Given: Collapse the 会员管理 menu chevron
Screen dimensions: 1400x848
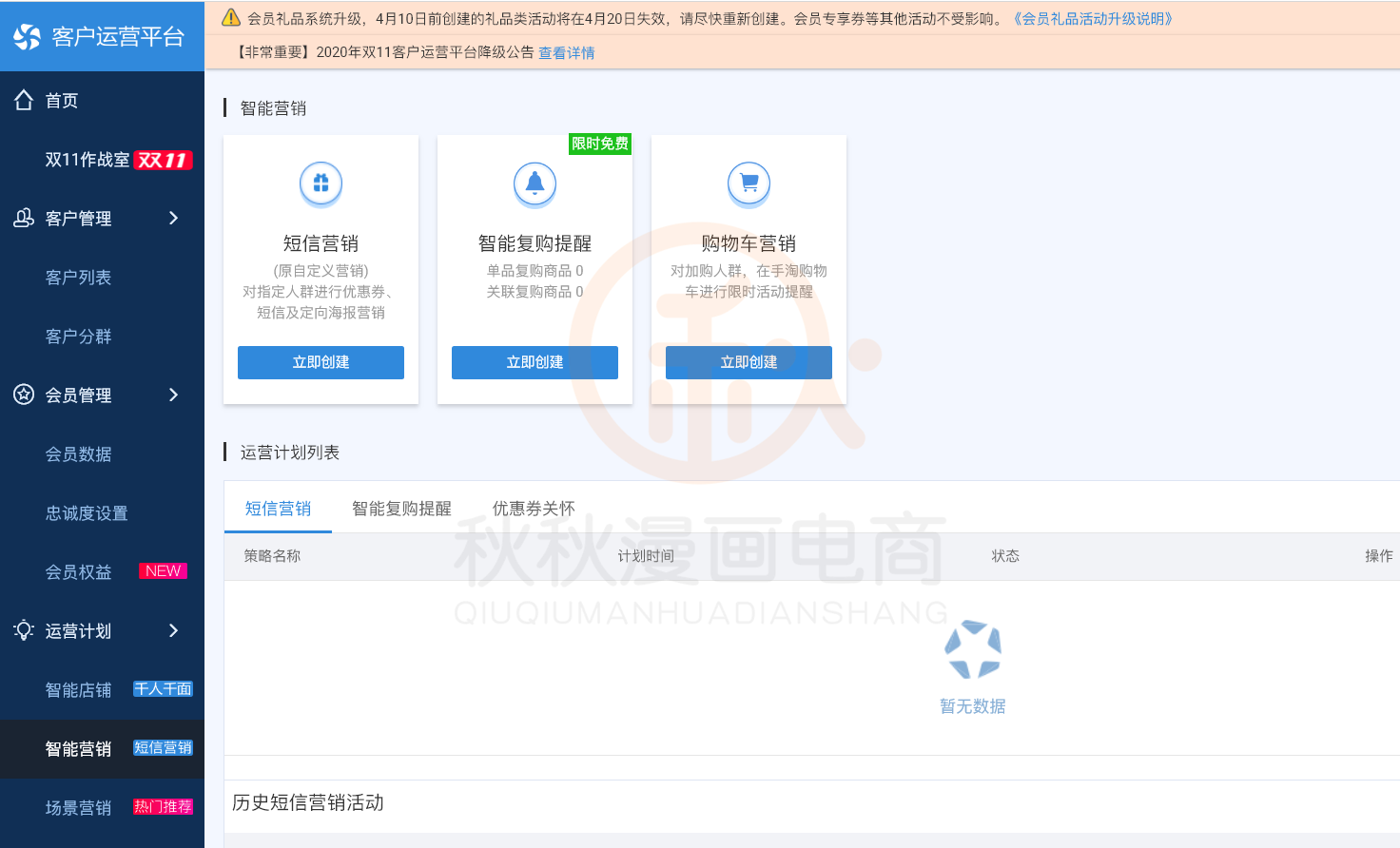Looking at the screenshot, I should tap(173, 395).
